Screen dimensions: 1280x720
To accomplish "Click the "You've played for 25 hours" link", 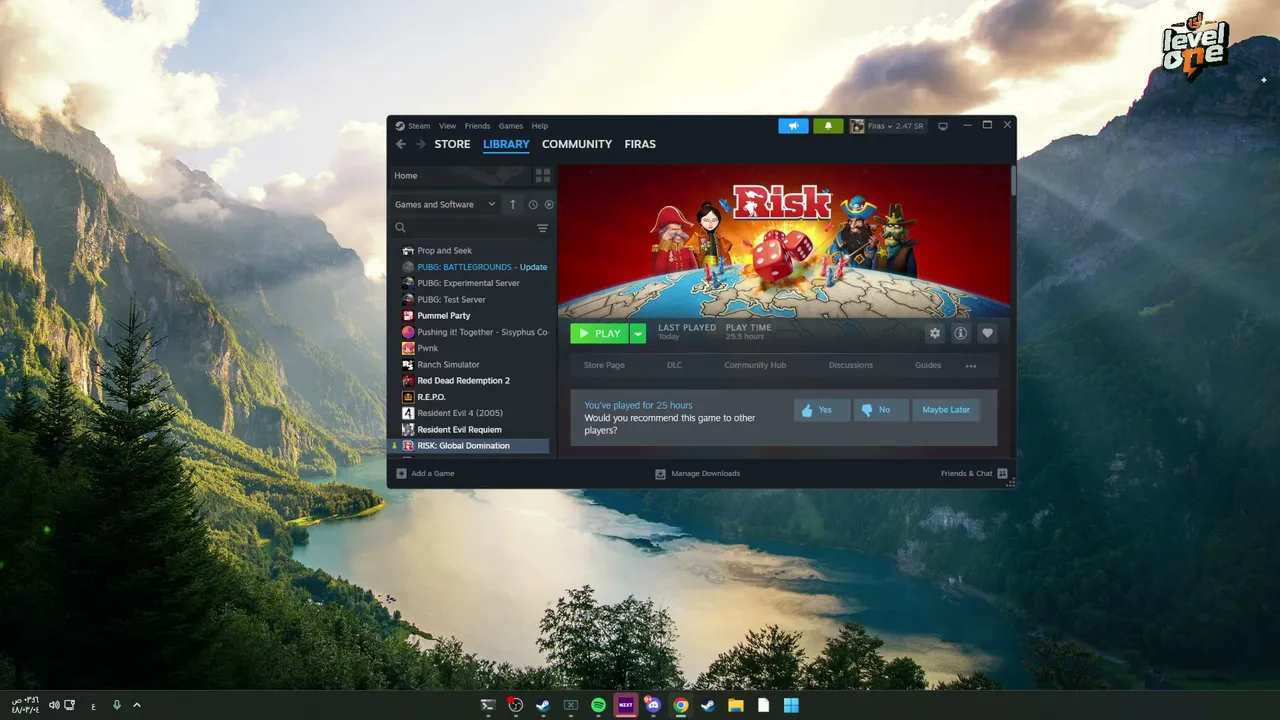I will [x=638, y=405].
